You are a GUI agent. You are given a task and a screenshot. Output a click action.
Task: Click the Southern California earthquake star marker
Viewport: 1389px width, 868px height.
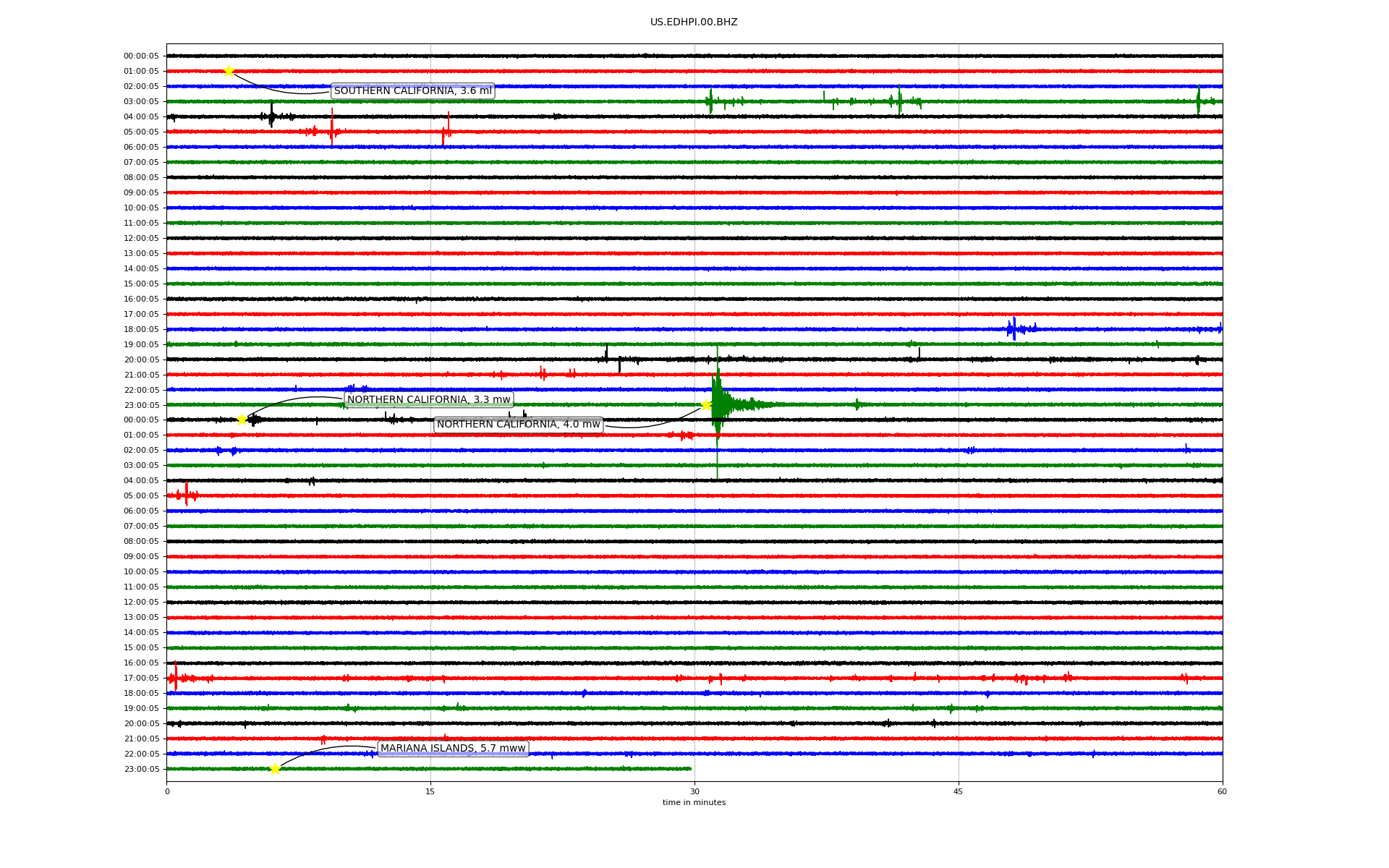229,71
